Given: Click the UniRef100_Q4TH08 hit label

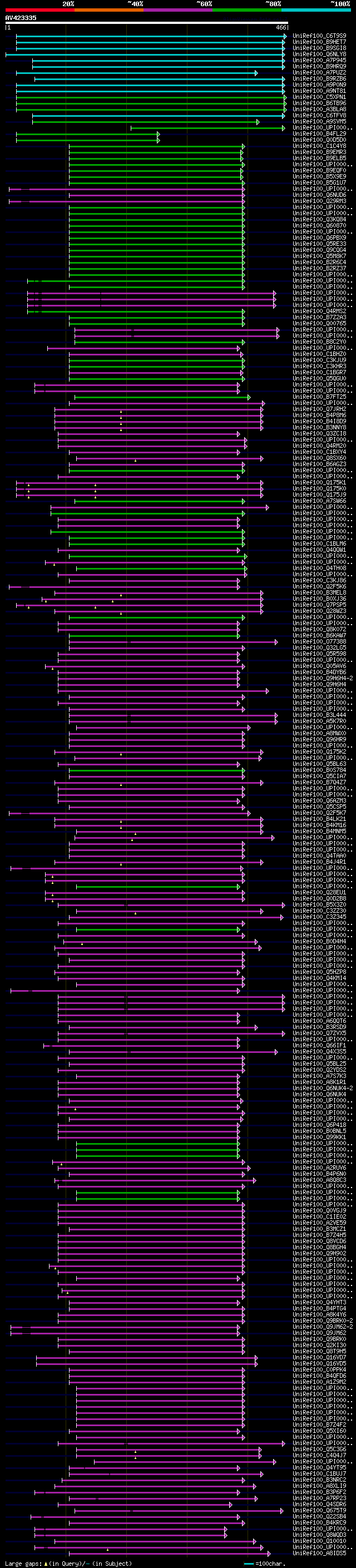Looking at the screenshot, I should coord(319,568).
